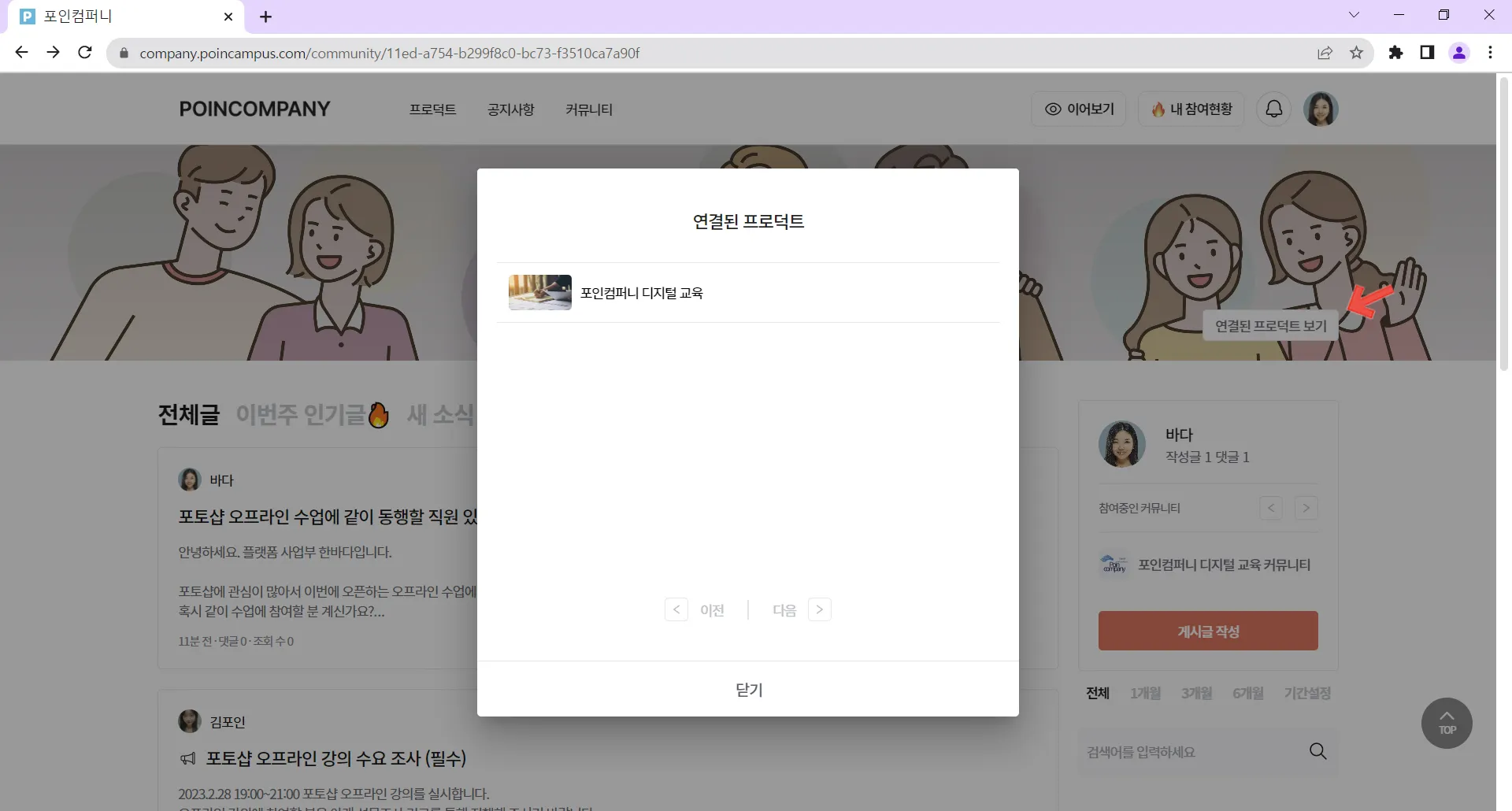Select the 3개월 period filter
Viewport: 1512px width, 811px height.
[x=1197, y=693]
